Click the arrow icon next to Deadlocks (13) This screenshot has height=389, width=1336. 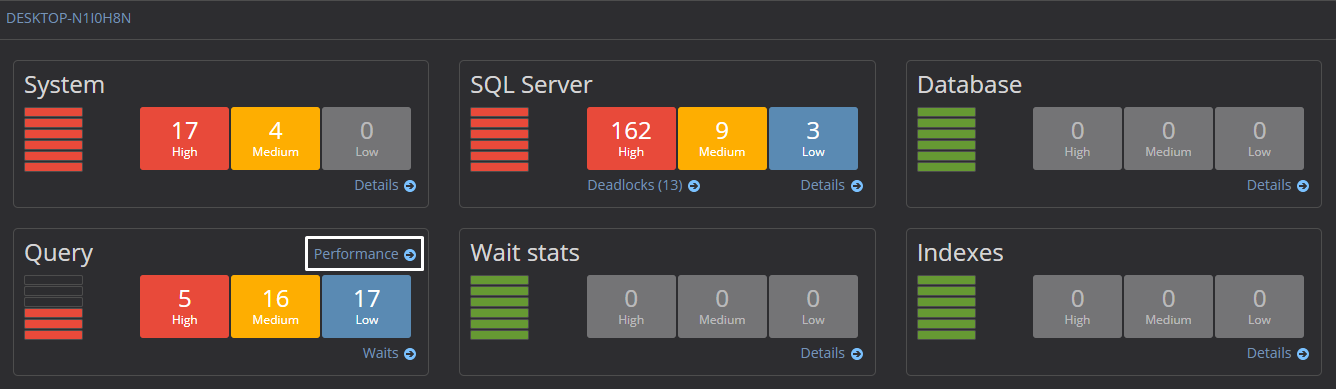point(694,186)
